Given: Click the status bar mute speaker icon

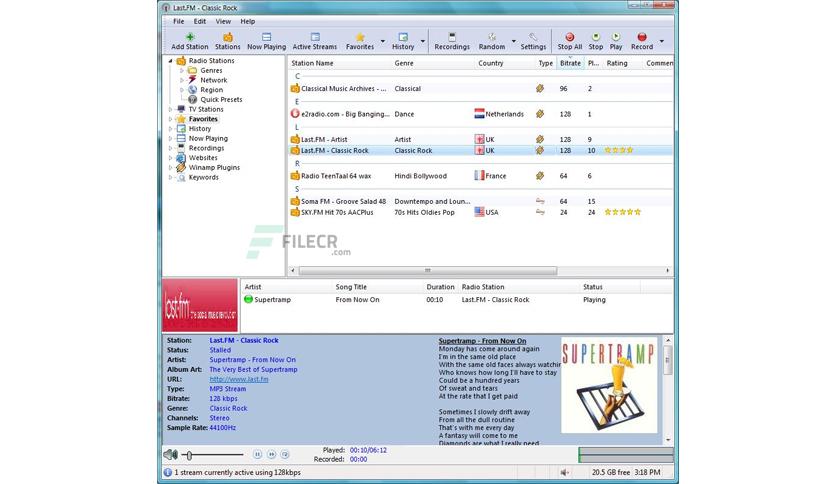Looking at the screenshot, I should tap(565, 472).
